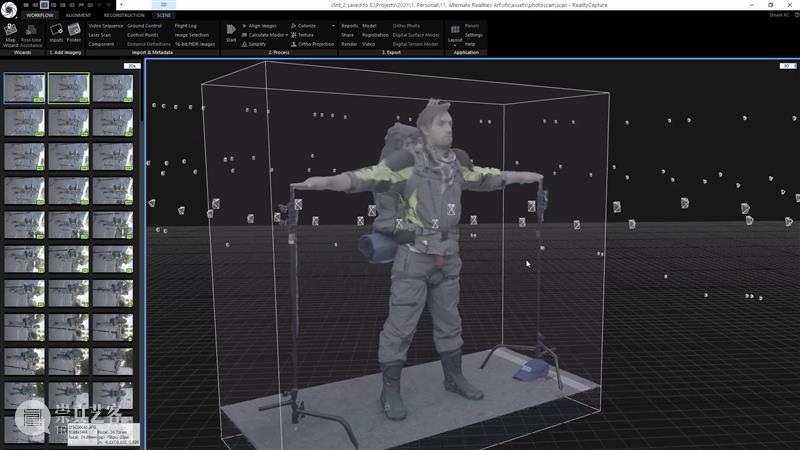This screenshot has width=800, height=450.
Task: Open the Panels option
Action: click(x=471, y=26)
